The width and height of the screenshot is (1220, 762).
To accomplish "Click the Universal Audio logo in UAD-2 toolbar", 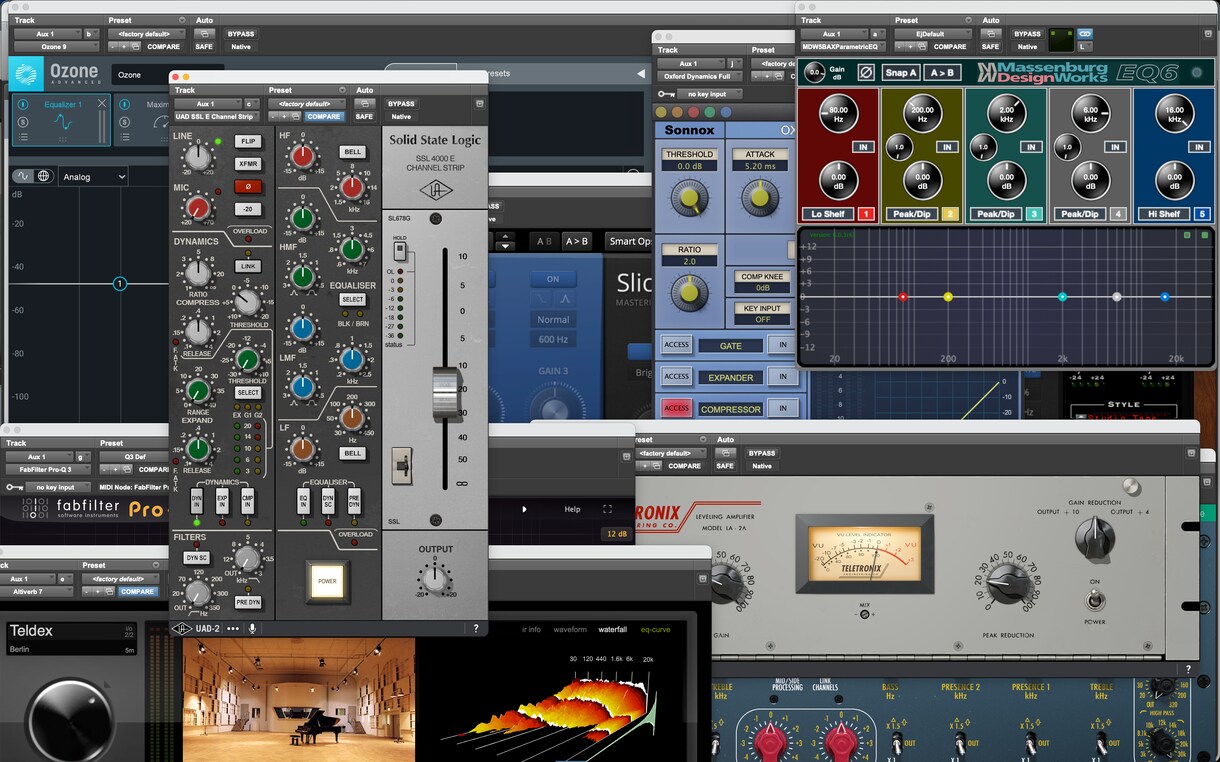I will pyautogui.click(x=182, y=628).
